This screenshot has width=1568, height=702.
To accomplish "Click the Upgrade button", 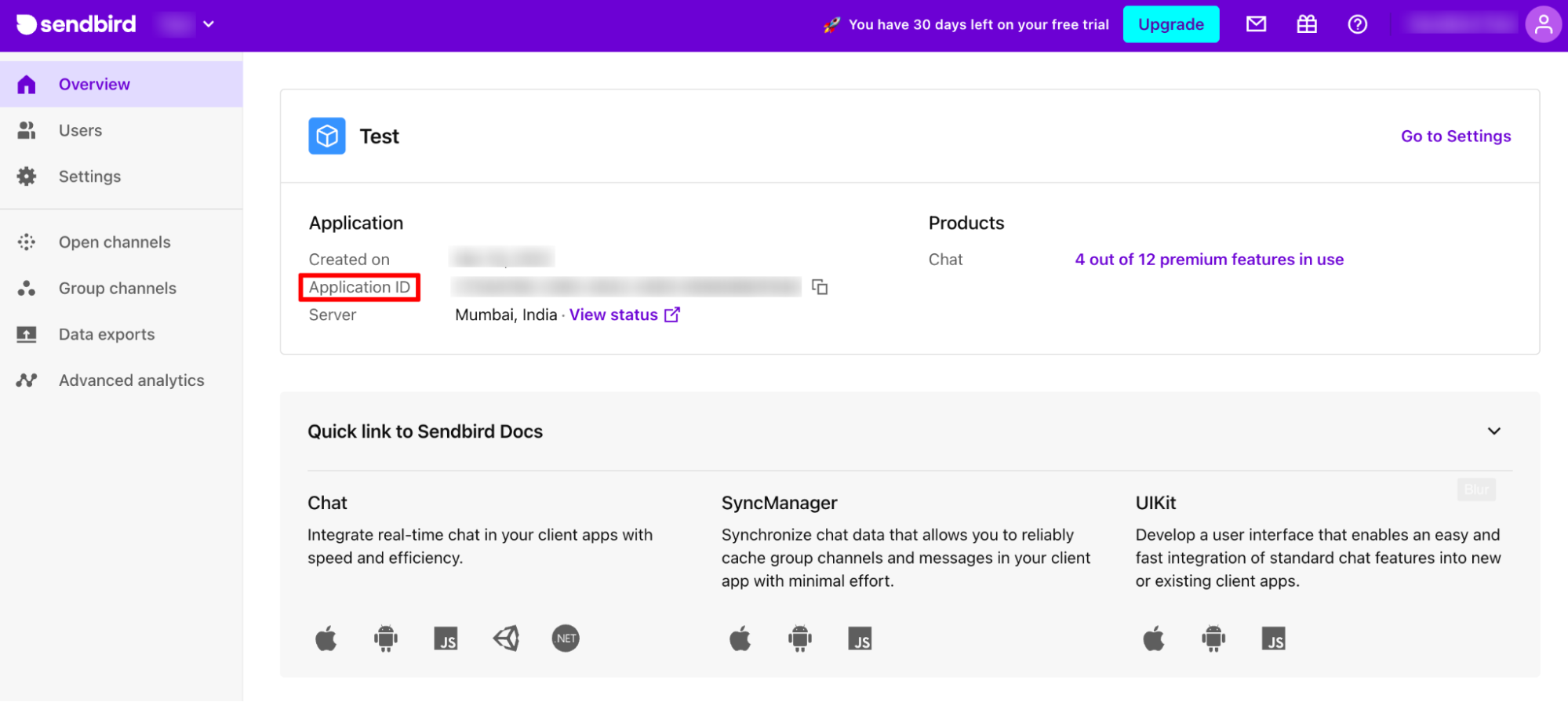I will click(x=1171, y=24).
